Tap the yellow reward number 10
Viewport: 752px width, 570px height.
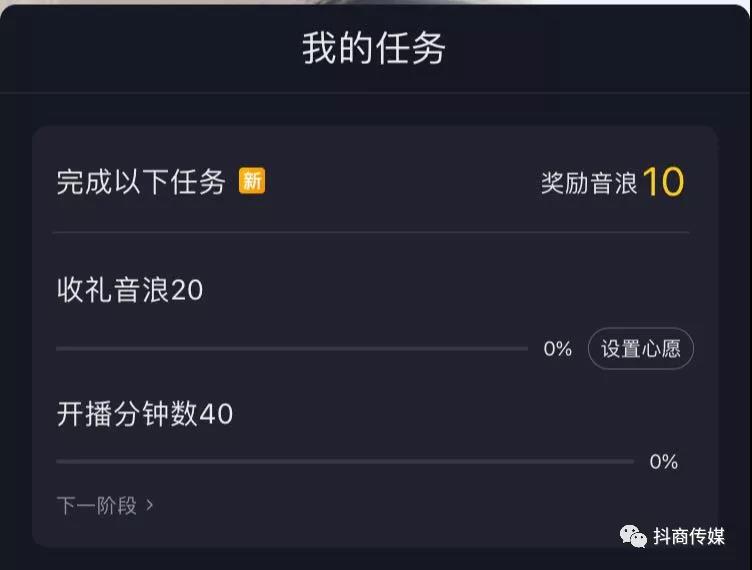click(663, 182)
